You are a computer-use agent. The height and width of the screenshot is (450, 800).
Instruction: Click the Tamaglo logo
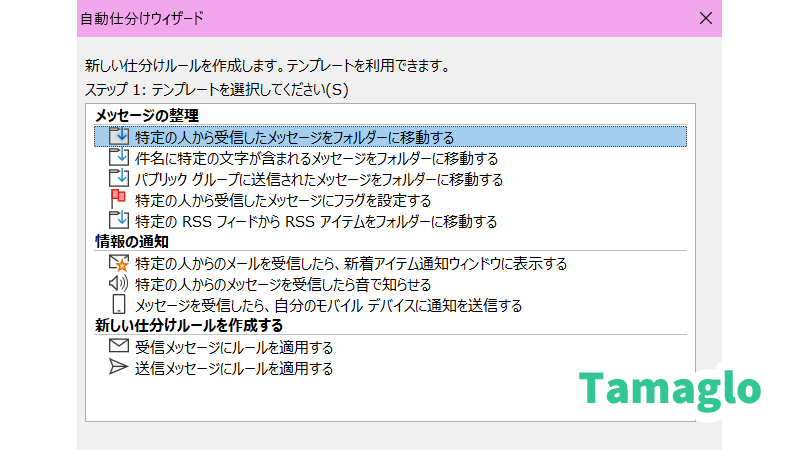click(669, 388)
